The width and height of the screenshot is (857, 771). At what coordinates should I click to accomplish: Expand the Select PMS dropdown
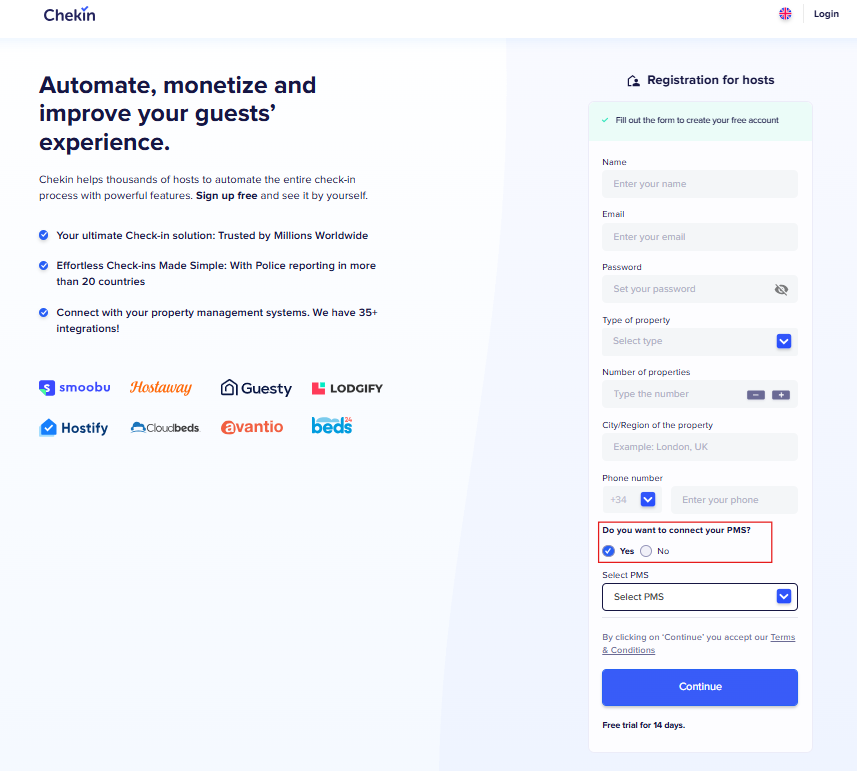coord(784,597)
